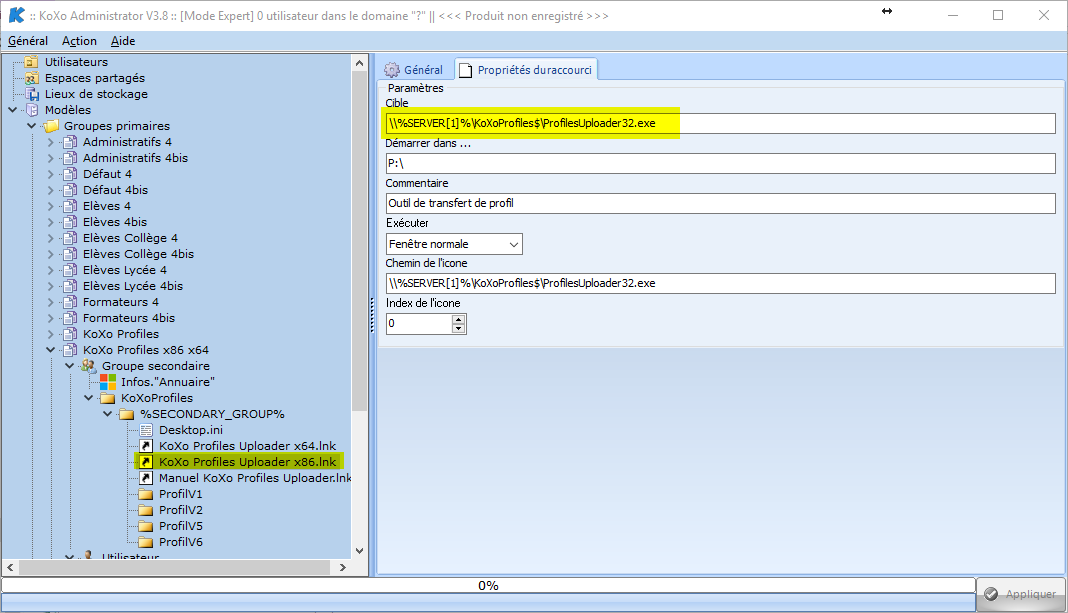Click the 0% progress bar
Screen dimensions: 1068x613
click(x=488, y=585)
